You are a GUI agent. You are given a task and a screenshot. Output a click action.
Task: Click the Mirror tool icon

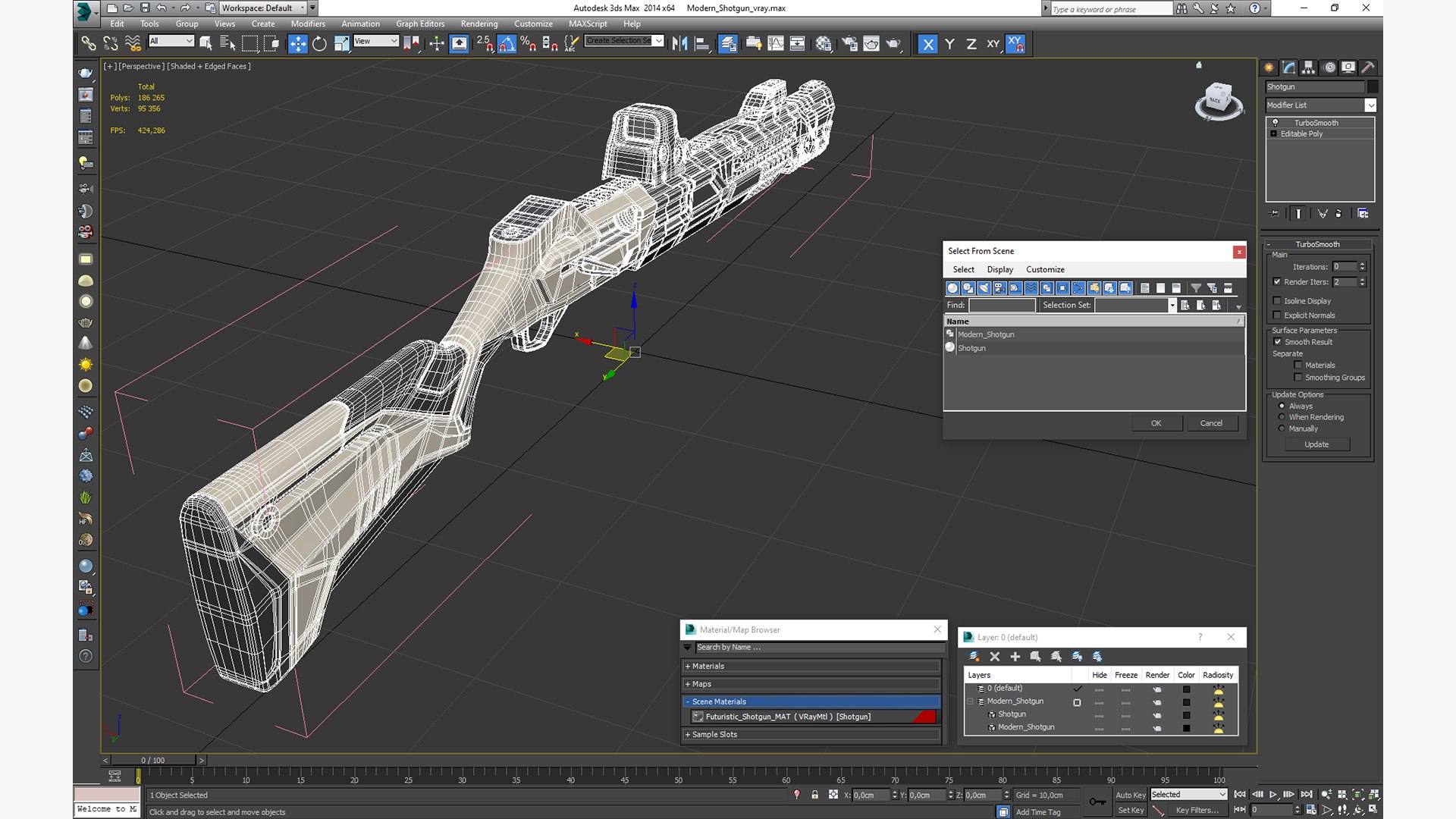(679, 43)
